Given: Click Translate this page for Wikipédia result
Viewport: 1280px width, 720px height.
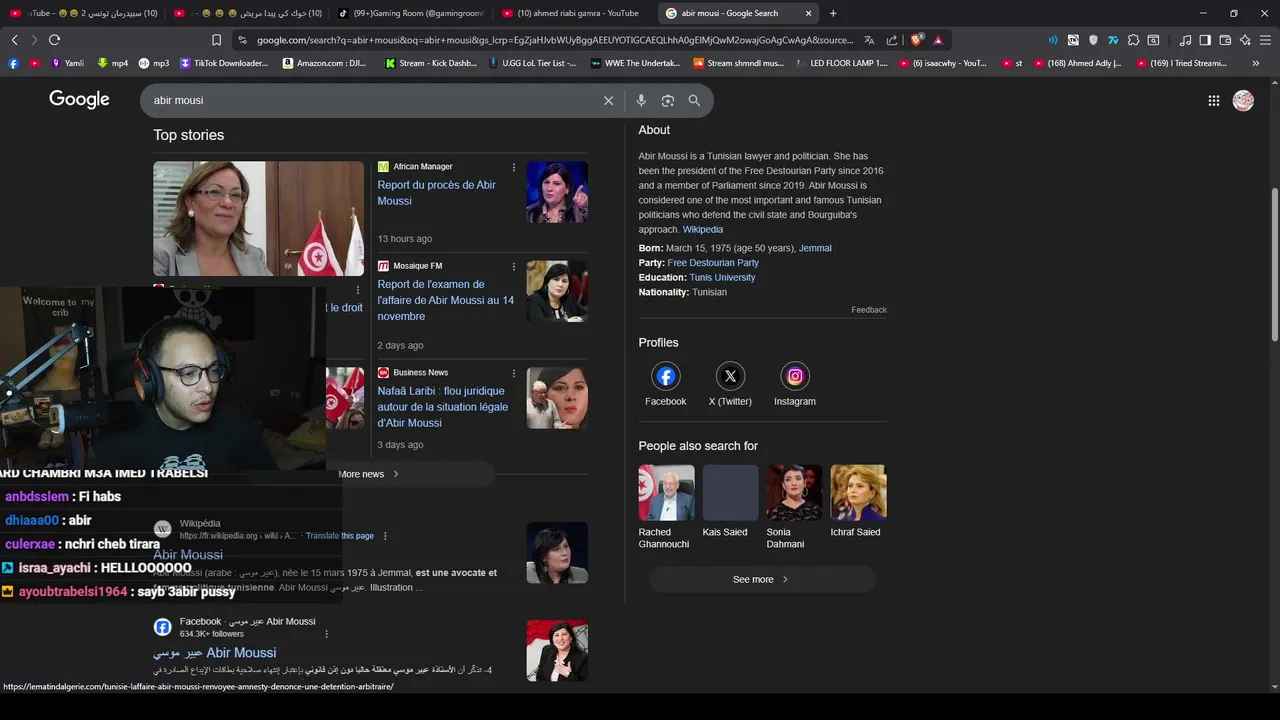Looking at the screenshot, I should point(340,536).
